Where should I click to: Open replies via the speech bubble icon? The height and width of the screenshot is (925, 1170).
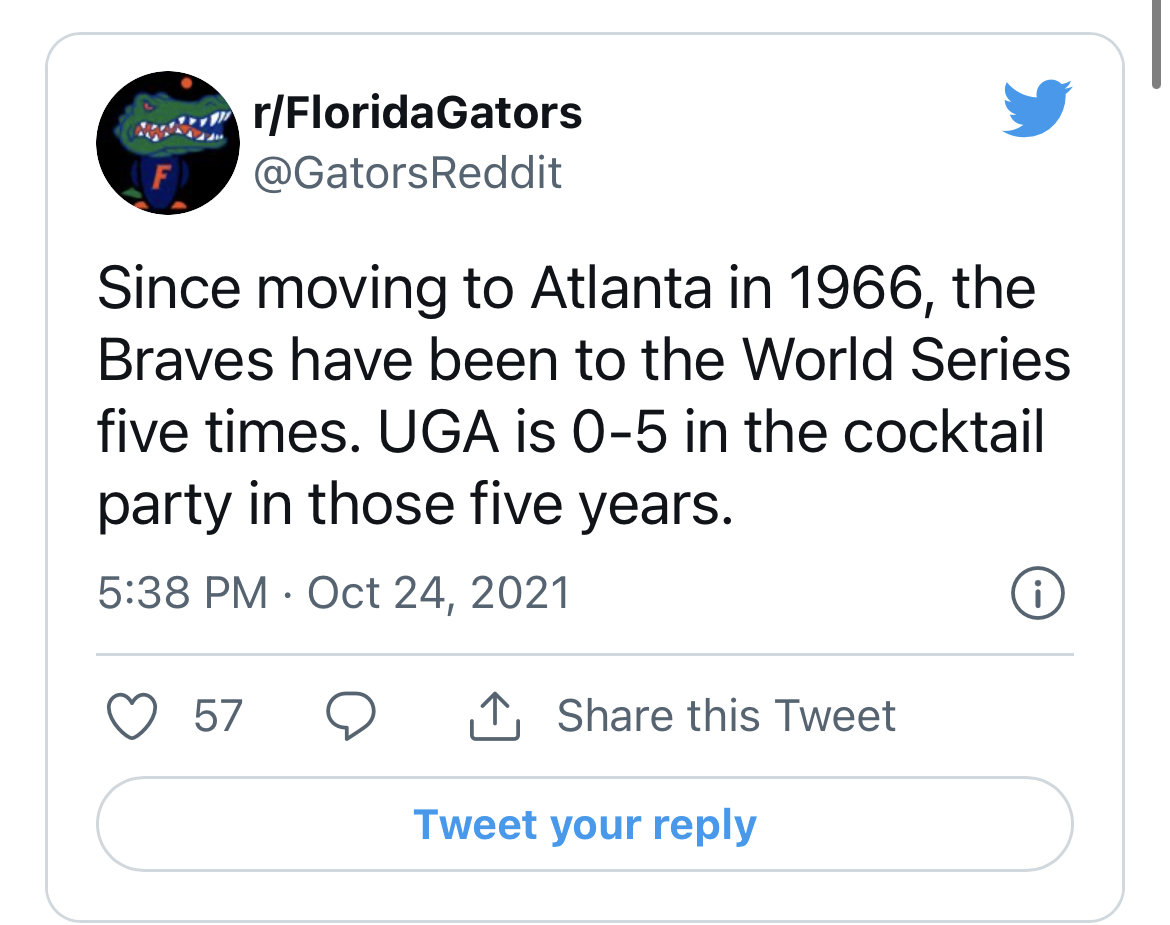click(x=351, y=716)
